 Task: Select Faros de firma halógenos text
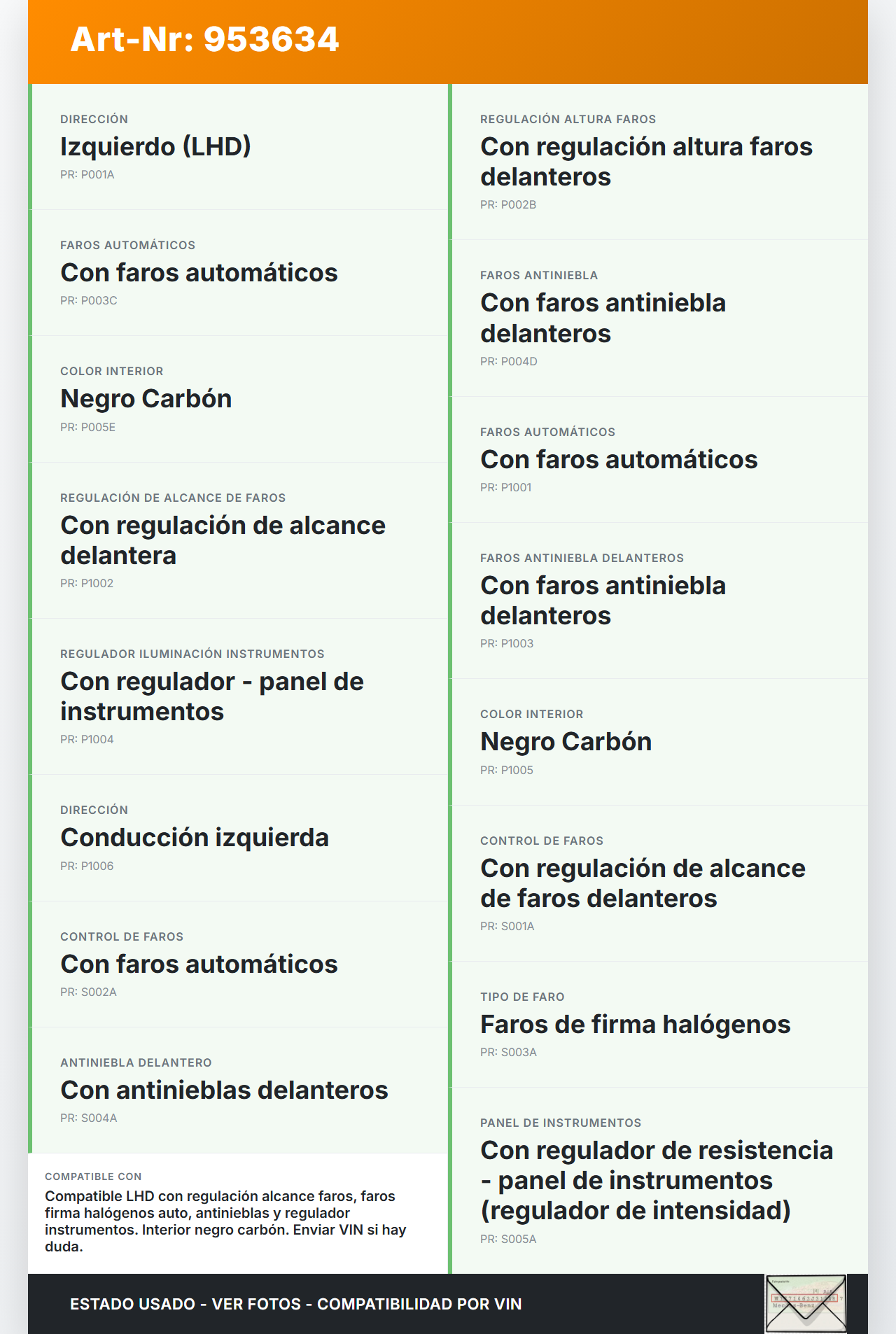click(635, 1025)
